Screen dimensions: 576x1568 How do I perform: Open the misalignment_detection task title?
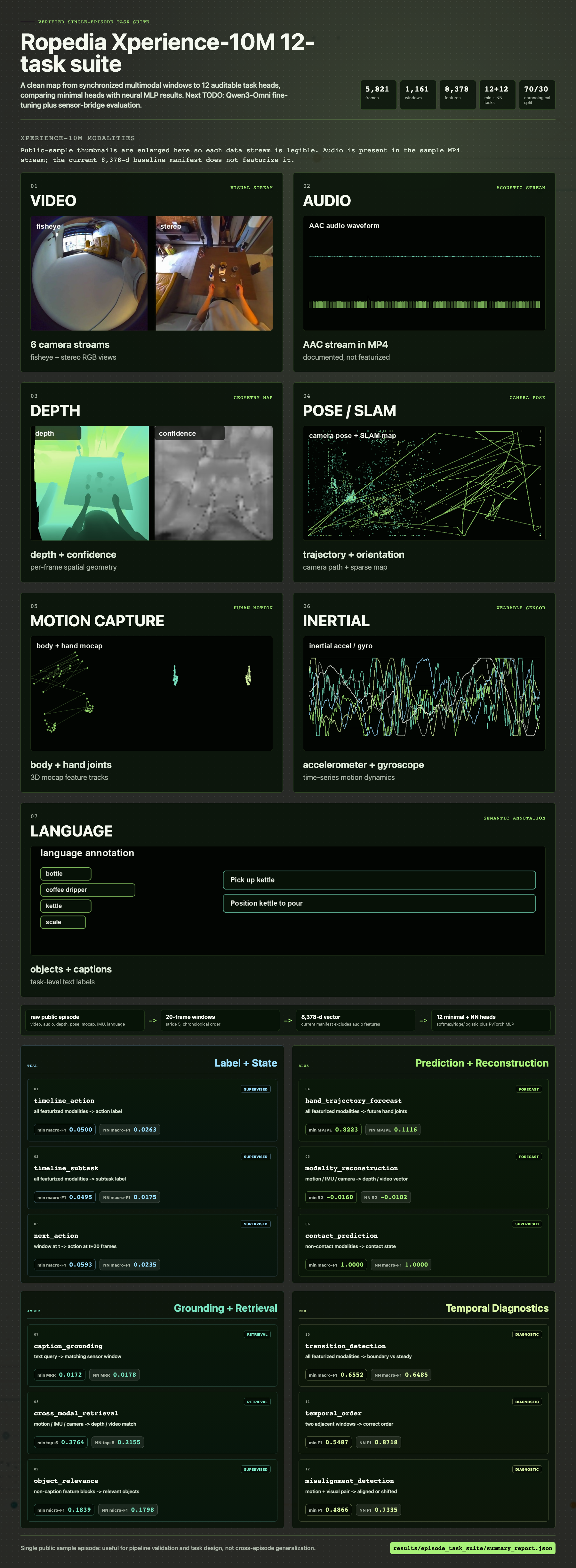pos(349,1481)
